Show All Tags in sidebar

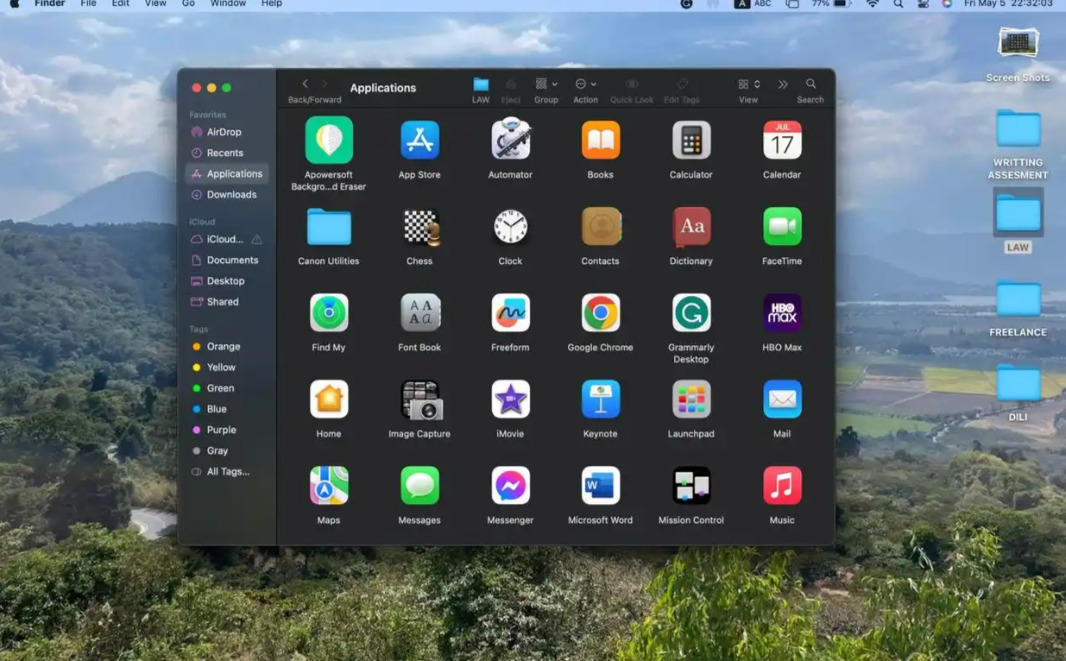[x=226, y=471]
